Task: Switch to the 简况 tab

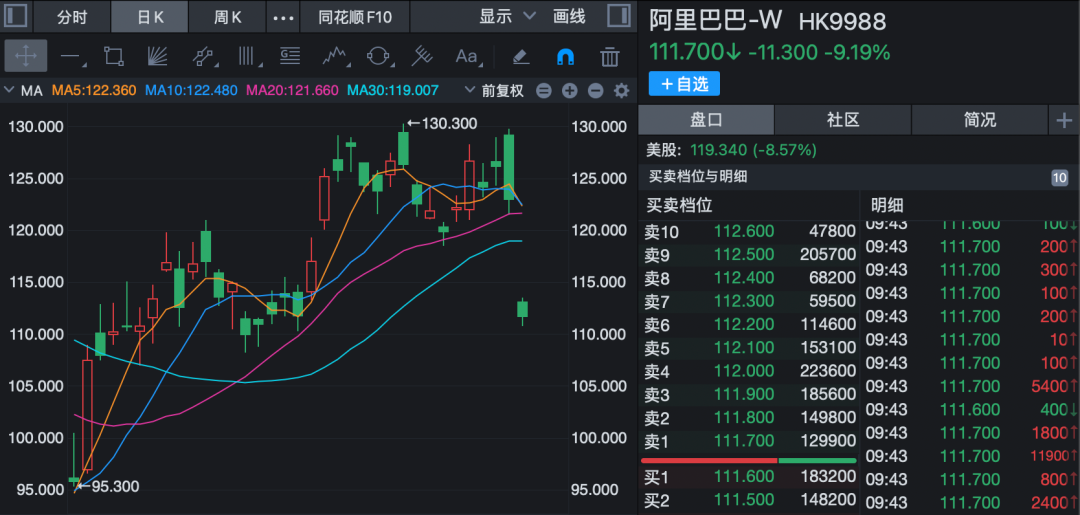Action: (x=979, y=120)
